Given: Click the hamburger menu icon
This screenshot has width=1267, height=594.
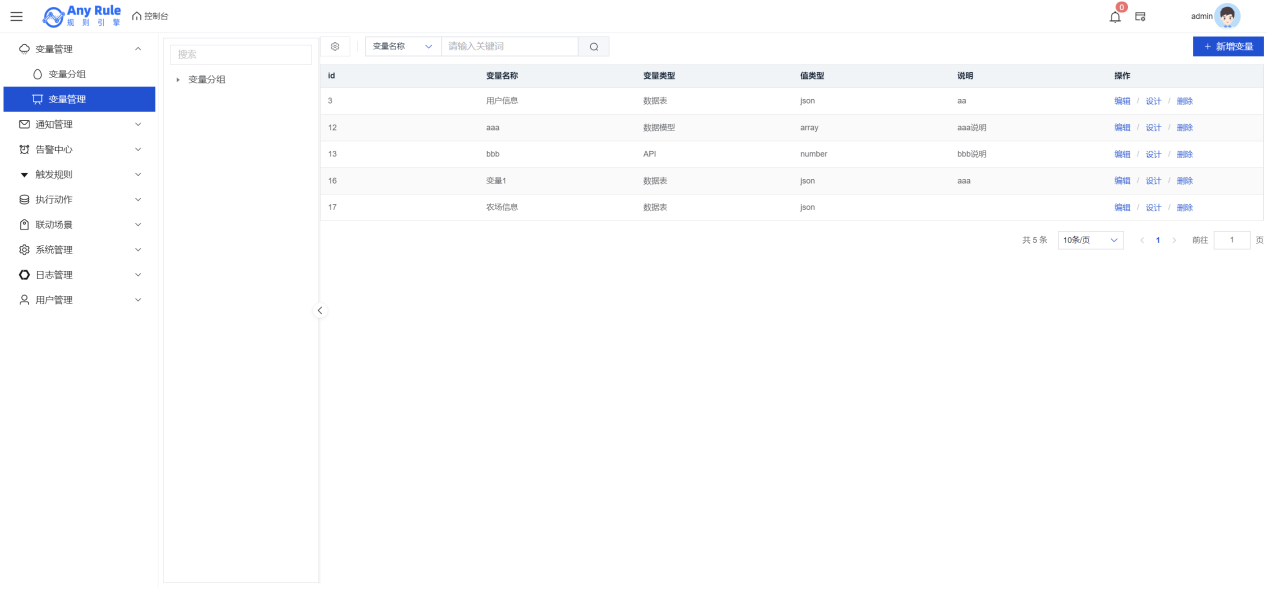Looking at the screenshot, I should (16, 16).
